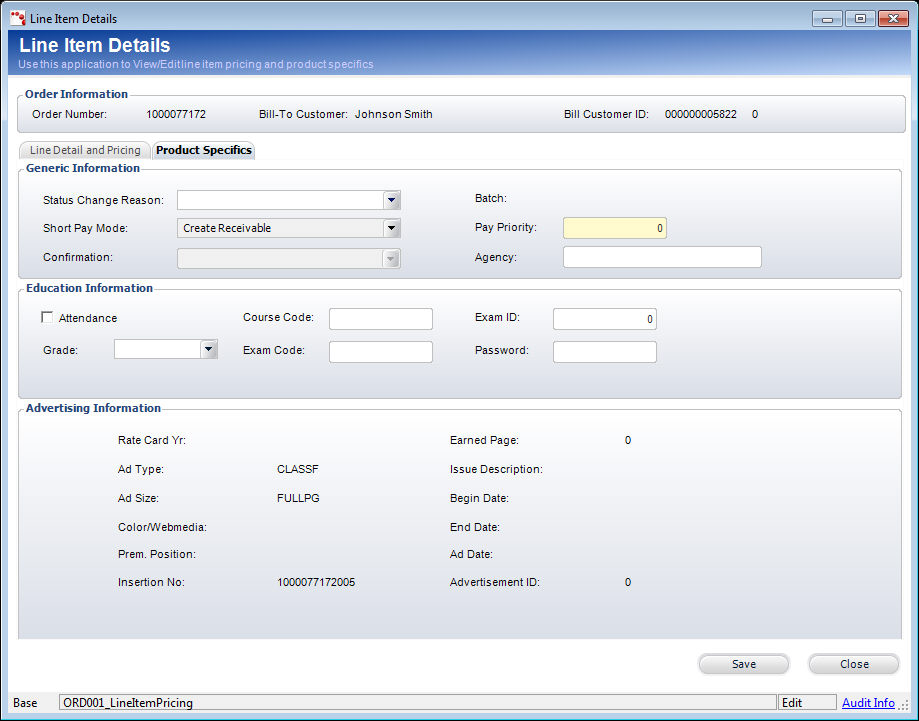This screenshot has height=721, width=919.
Task: Select the Product Specifics tab
Action: (204, 150)
